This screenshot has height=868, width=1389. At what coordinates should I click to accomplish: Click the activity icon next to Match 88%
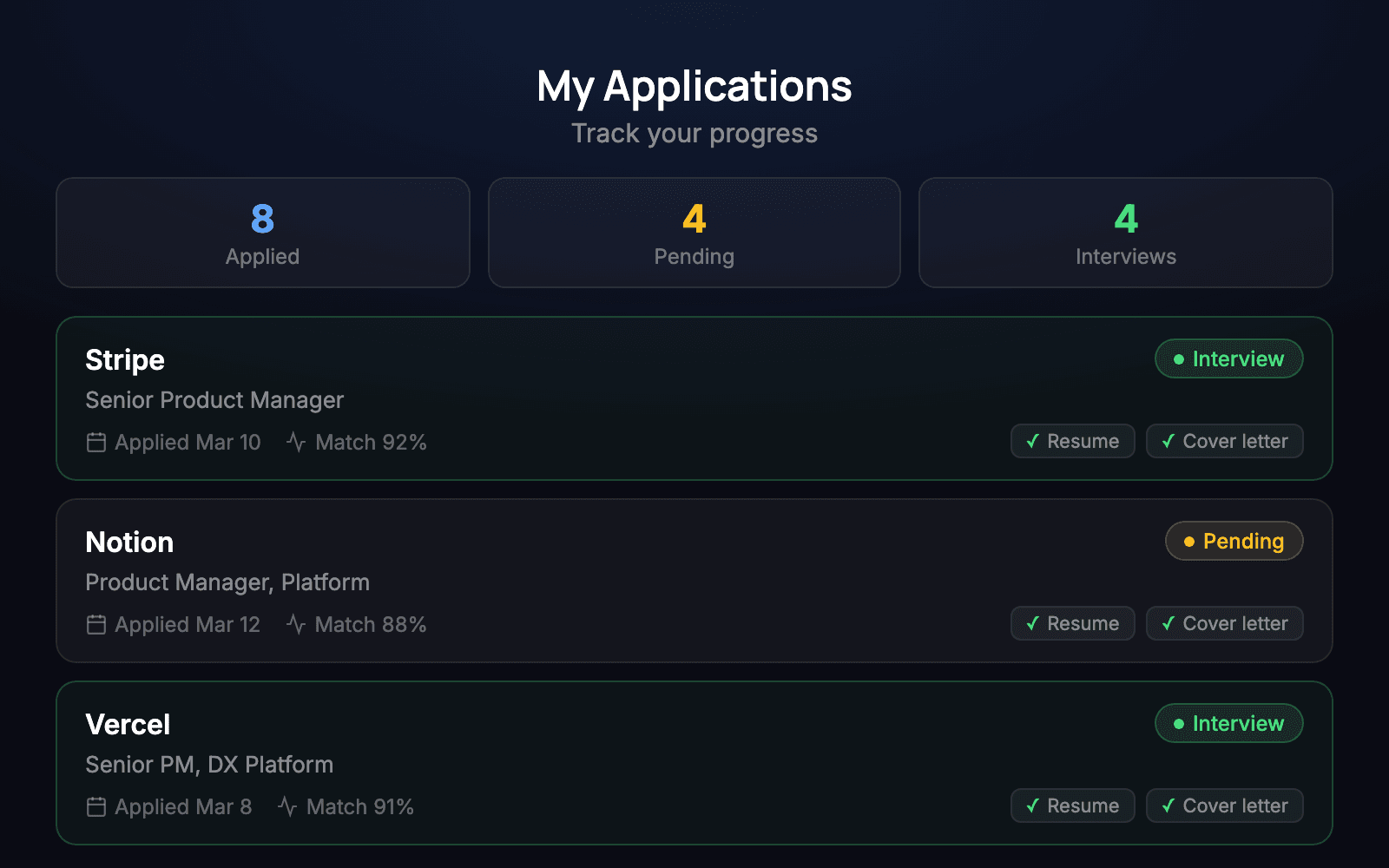pos(295,624)
